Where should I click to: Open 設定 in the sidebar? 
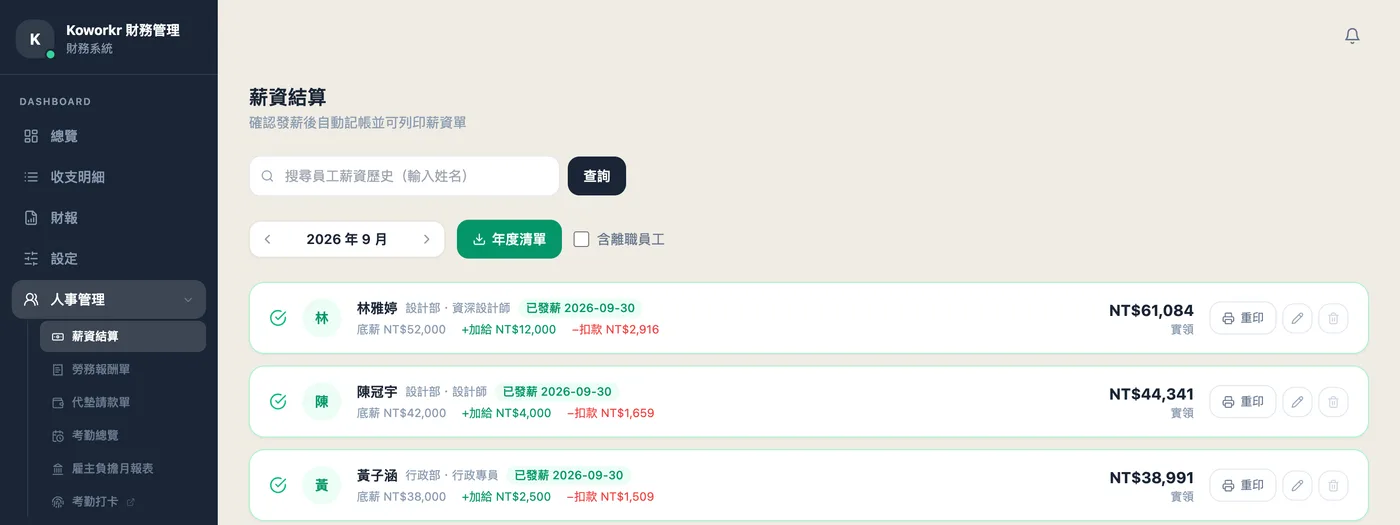tap(109, 258)
